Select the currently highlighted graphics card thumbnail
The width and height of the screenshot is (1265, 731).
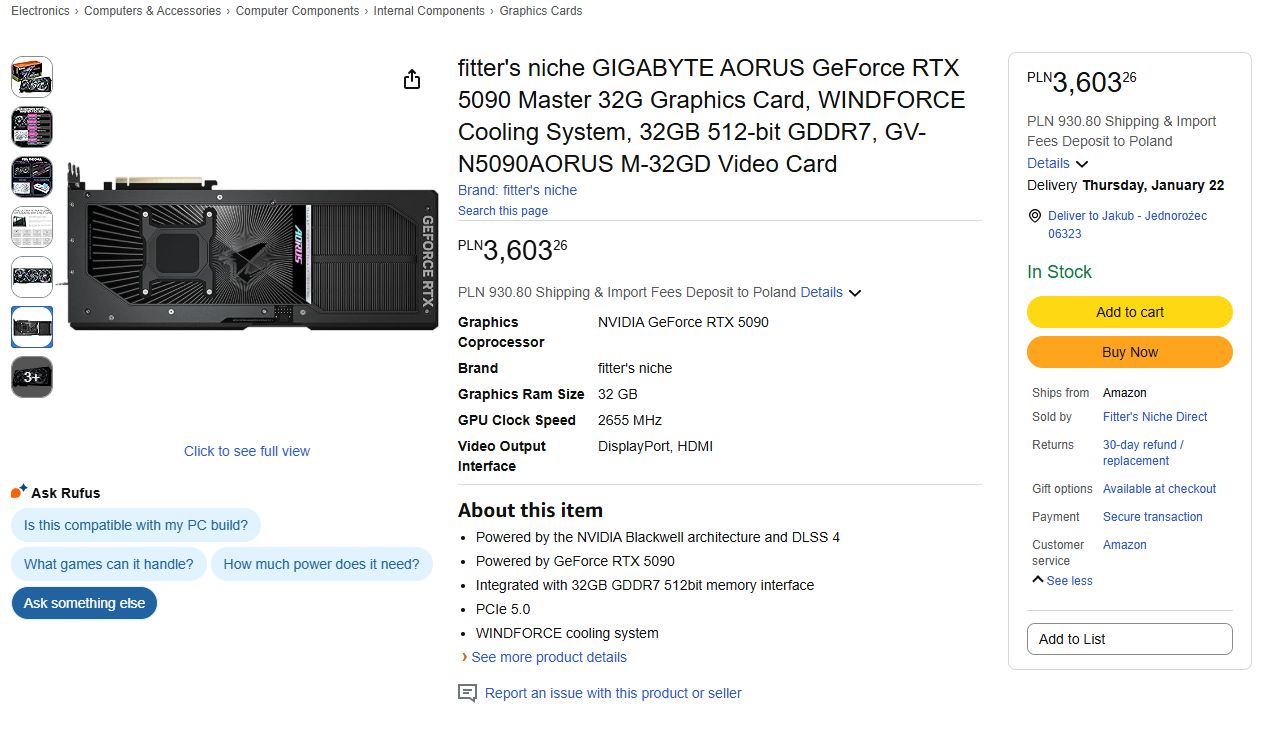click(x=31, y=327)
